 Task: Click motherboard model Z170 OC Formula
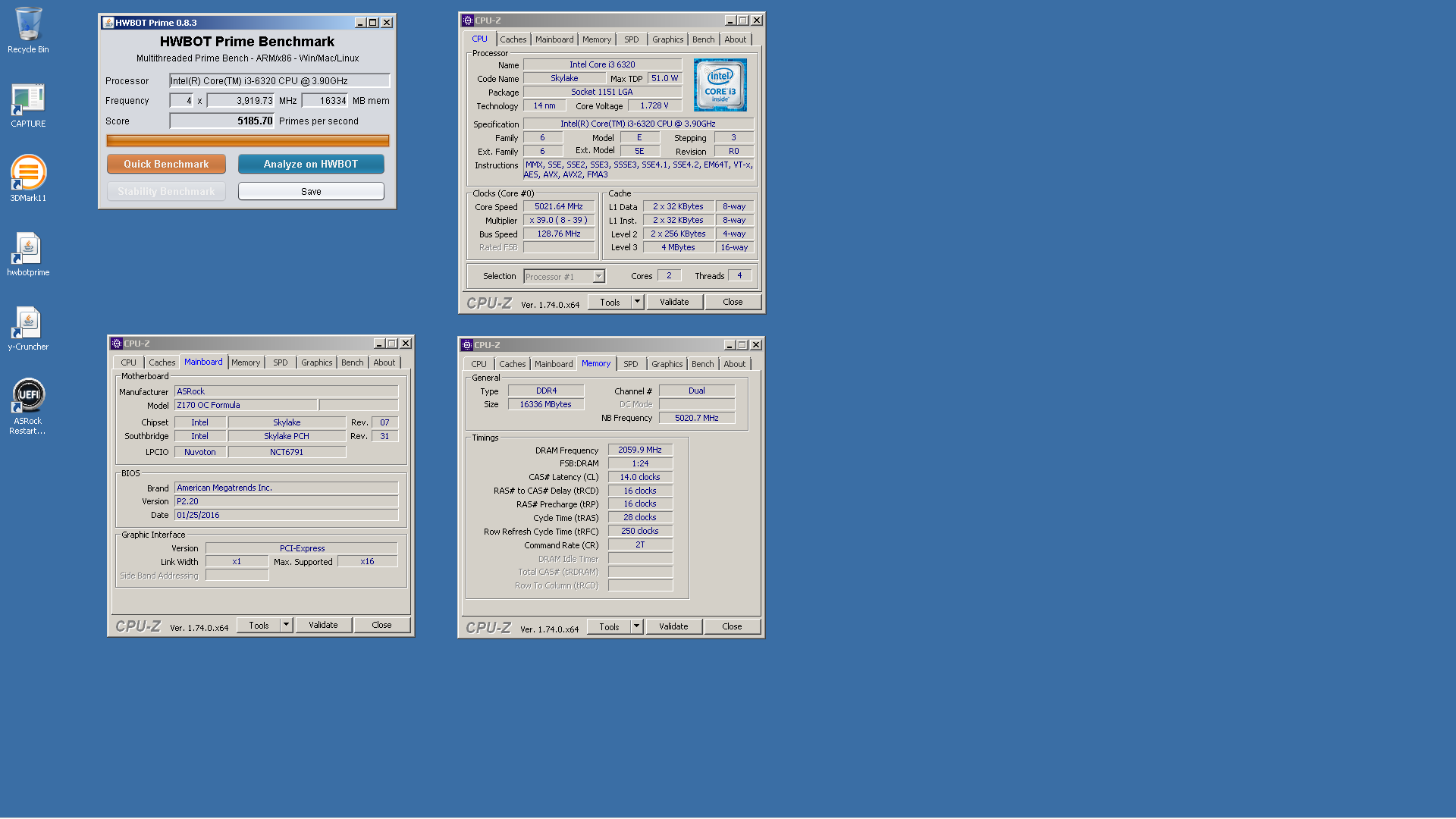246,405
